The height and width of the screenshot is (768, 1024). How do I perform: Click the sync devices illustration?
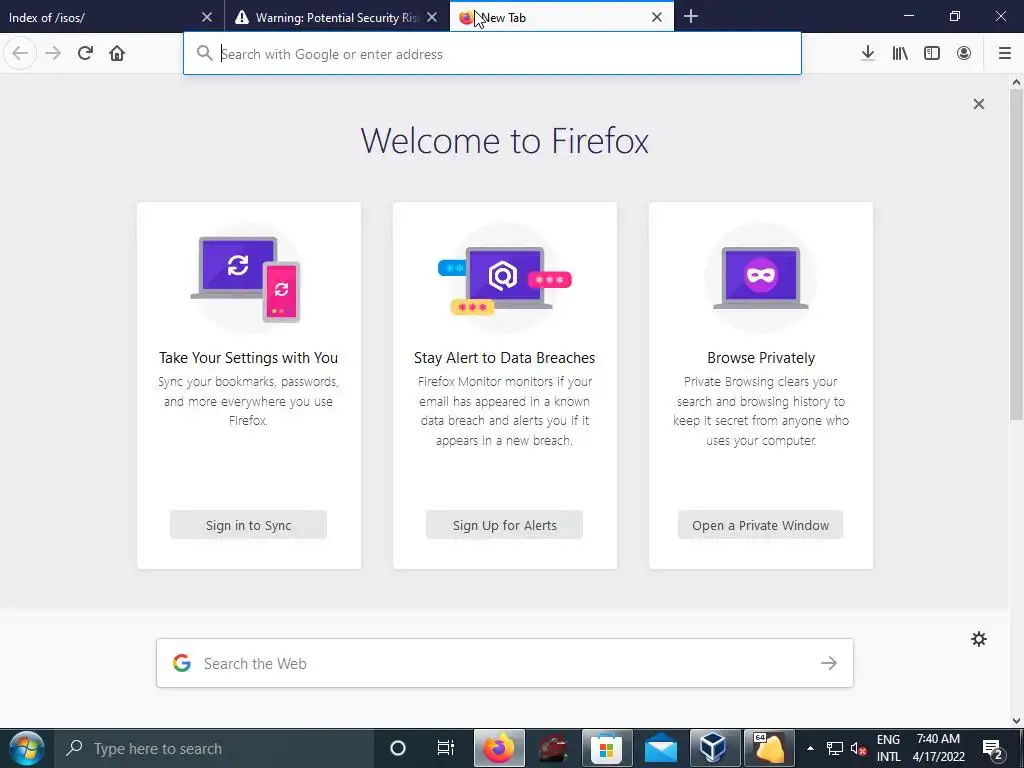coord(248,279)
